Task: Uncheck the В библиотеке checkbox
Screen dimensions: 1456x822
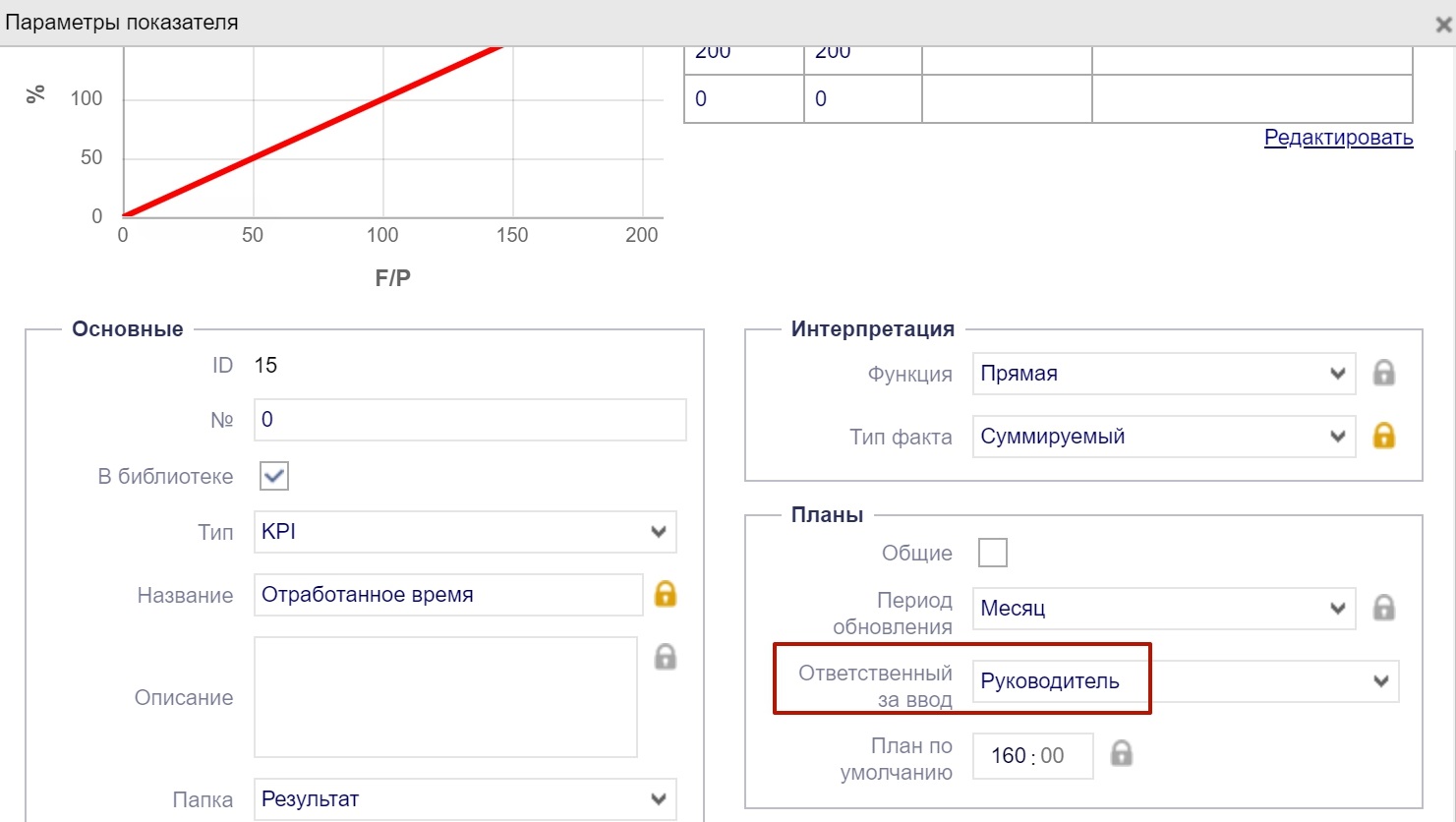Action: point(274,477)
